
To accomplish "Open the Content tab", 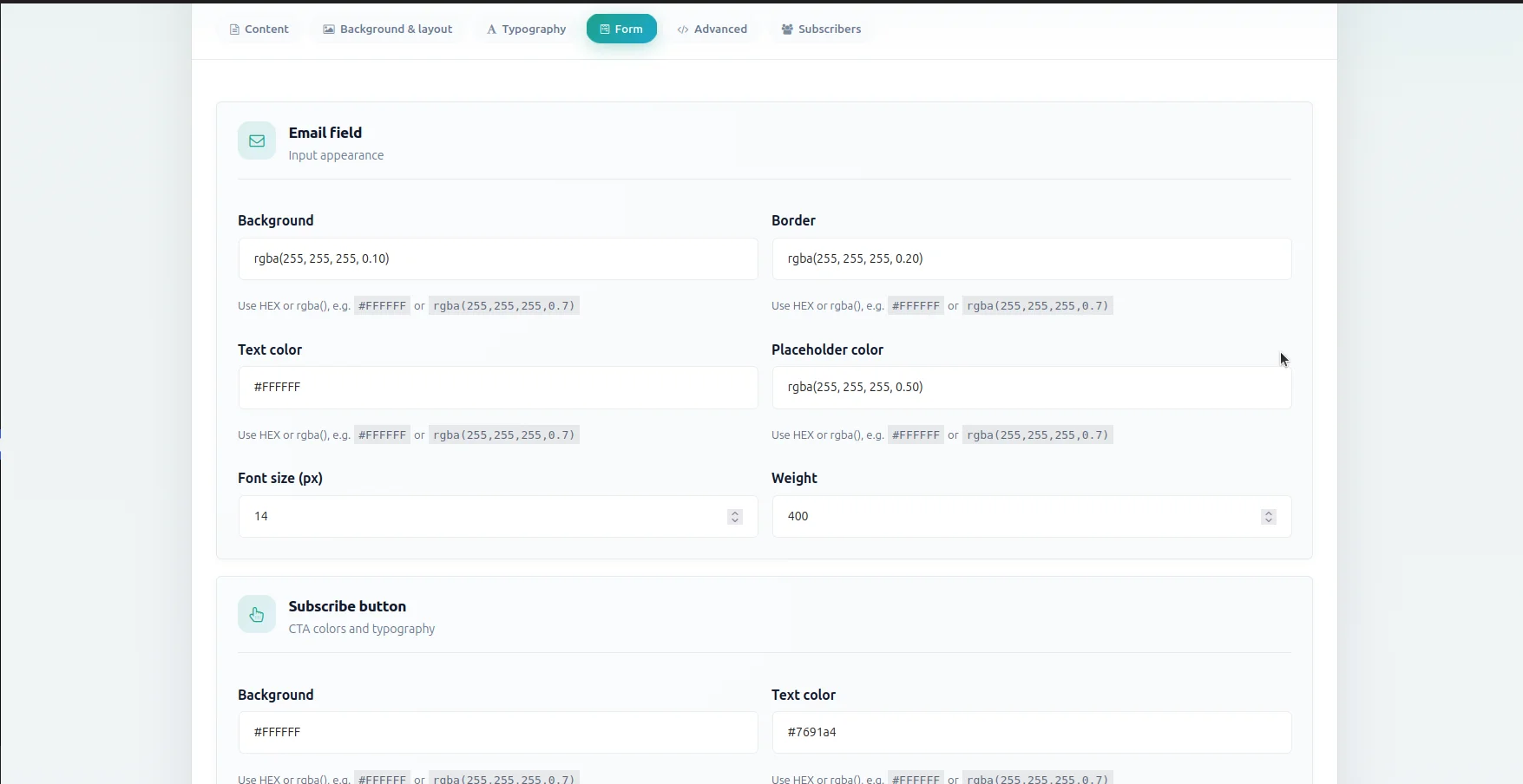I will pyautogui.click(x=259, y=29).
